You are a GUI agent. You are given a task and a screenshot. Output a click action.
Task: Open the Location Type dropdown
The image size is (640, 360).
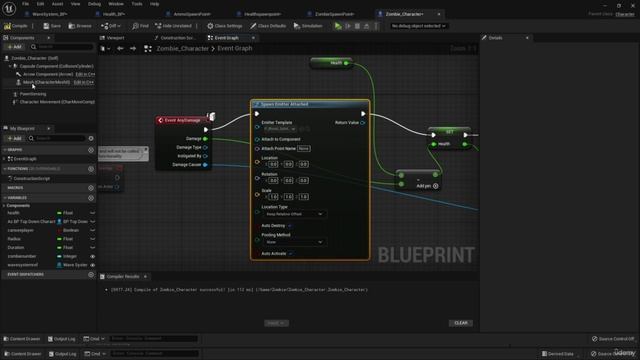(294, 214)
